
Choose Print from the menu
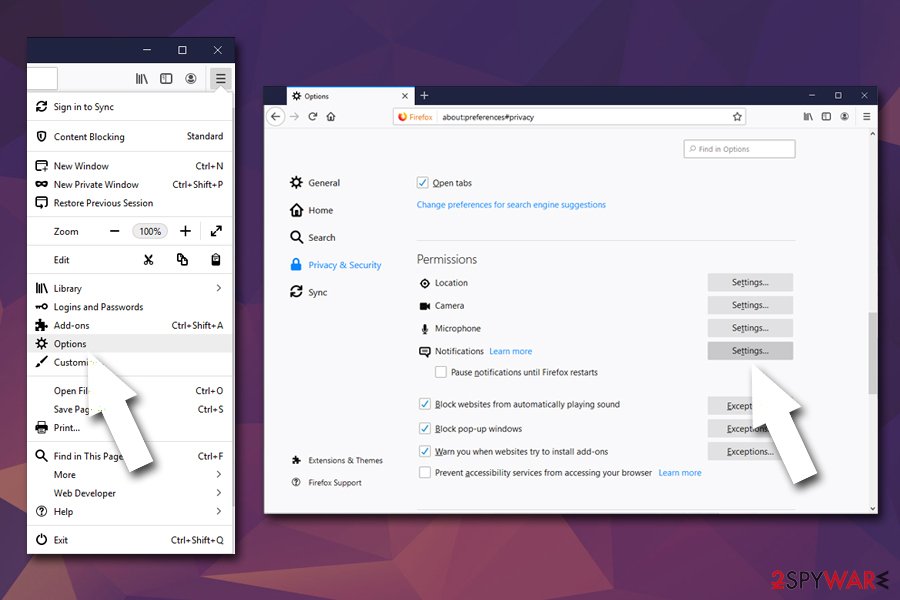[x=131, y=428]
